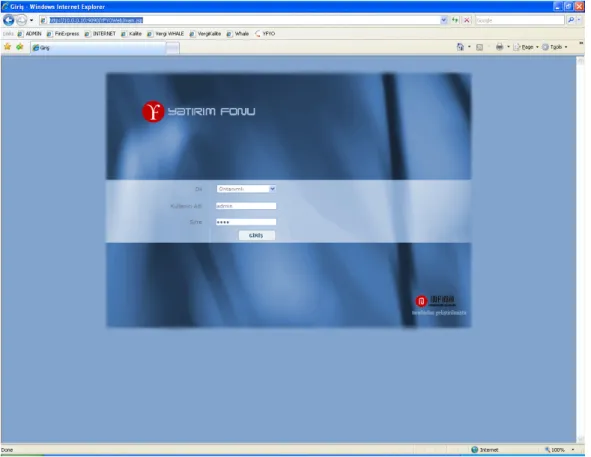591x457 pixels.
Task: Open a new tab with blank tab button
Action: (173, 48)
